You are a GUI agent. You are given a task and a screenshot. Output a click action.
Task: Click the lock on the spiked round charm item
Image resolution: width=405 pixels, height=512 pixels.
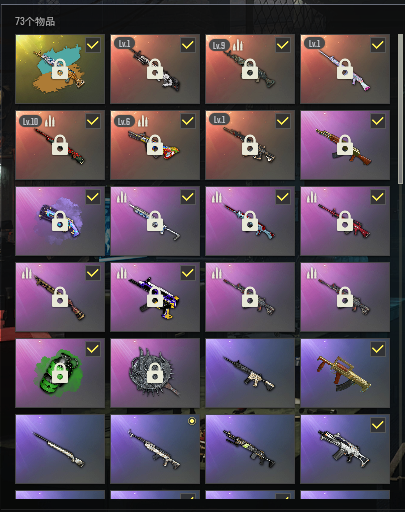point(155,373)
